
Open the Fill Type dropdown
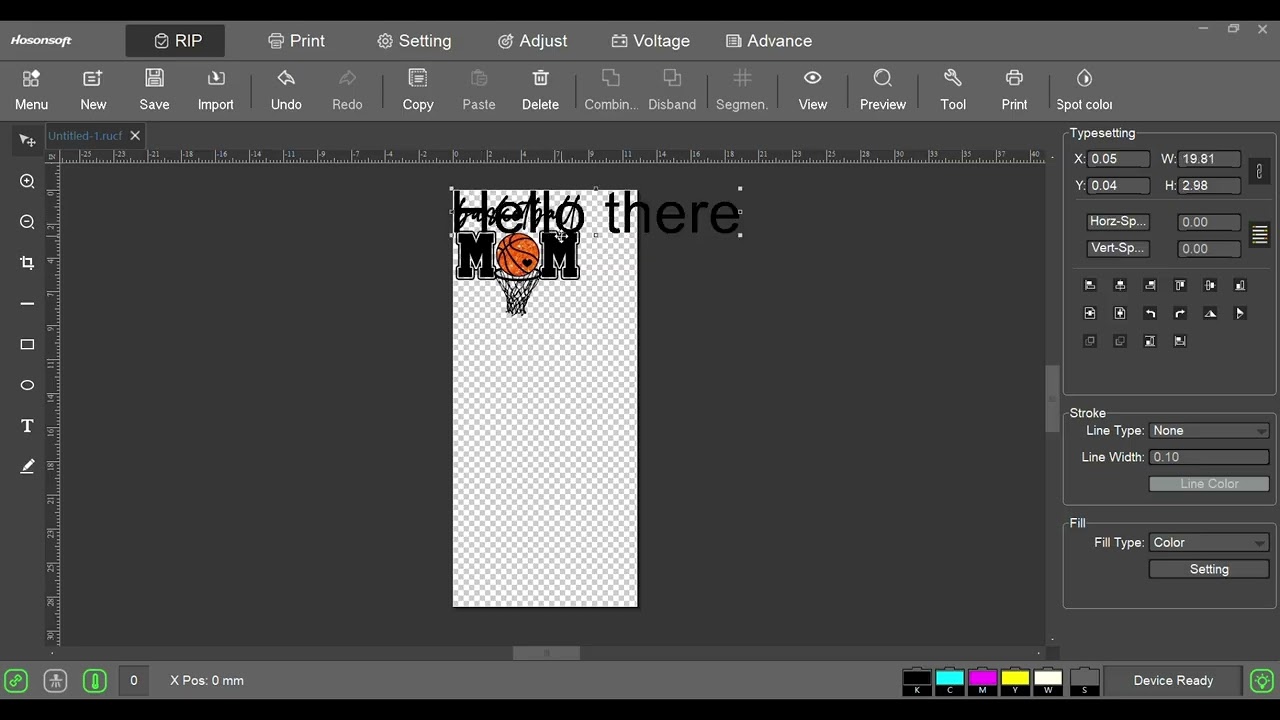click(x=1209, y=543)
